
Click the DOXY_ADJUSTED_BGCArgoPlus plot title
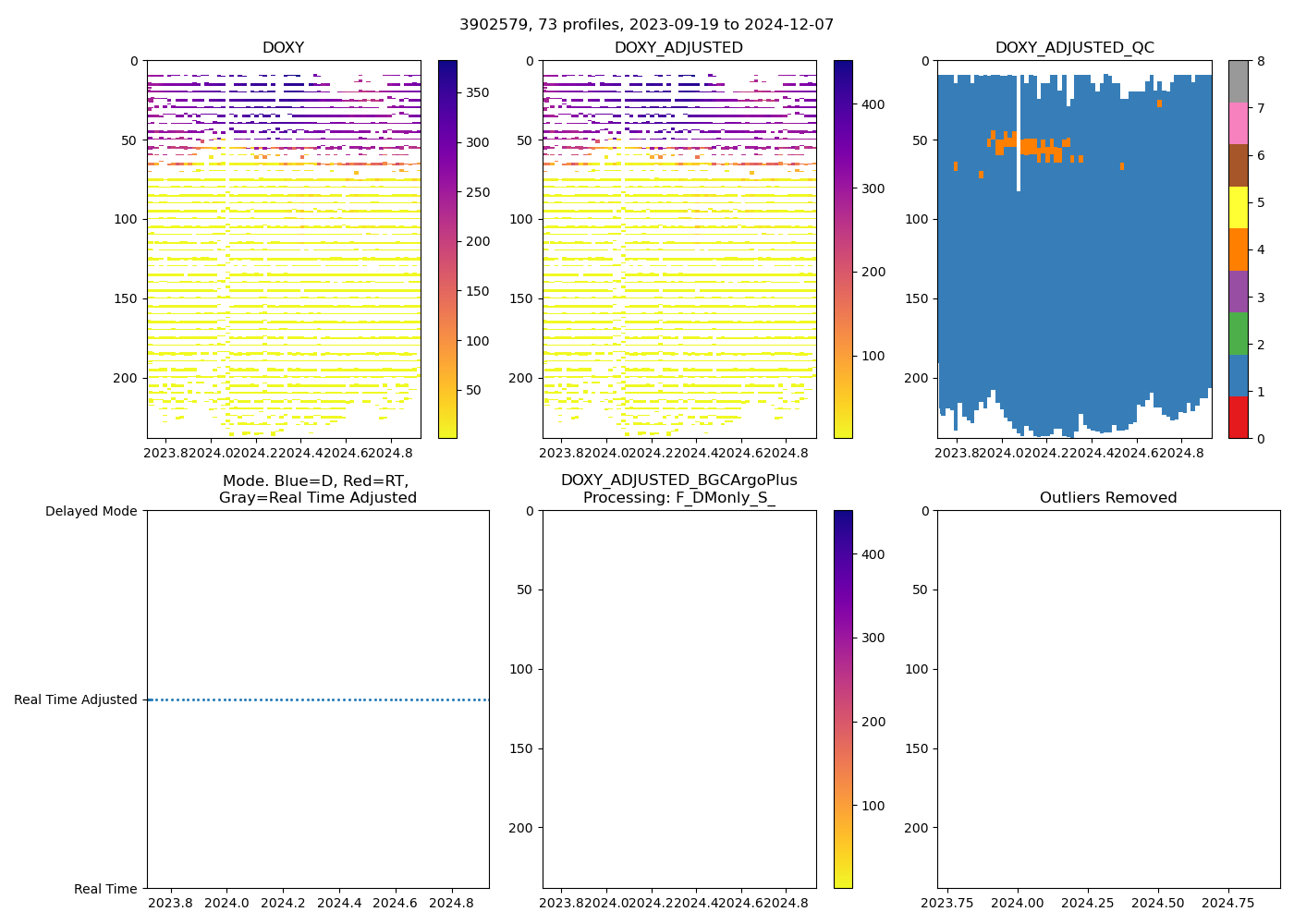click(x=678, y=480)
